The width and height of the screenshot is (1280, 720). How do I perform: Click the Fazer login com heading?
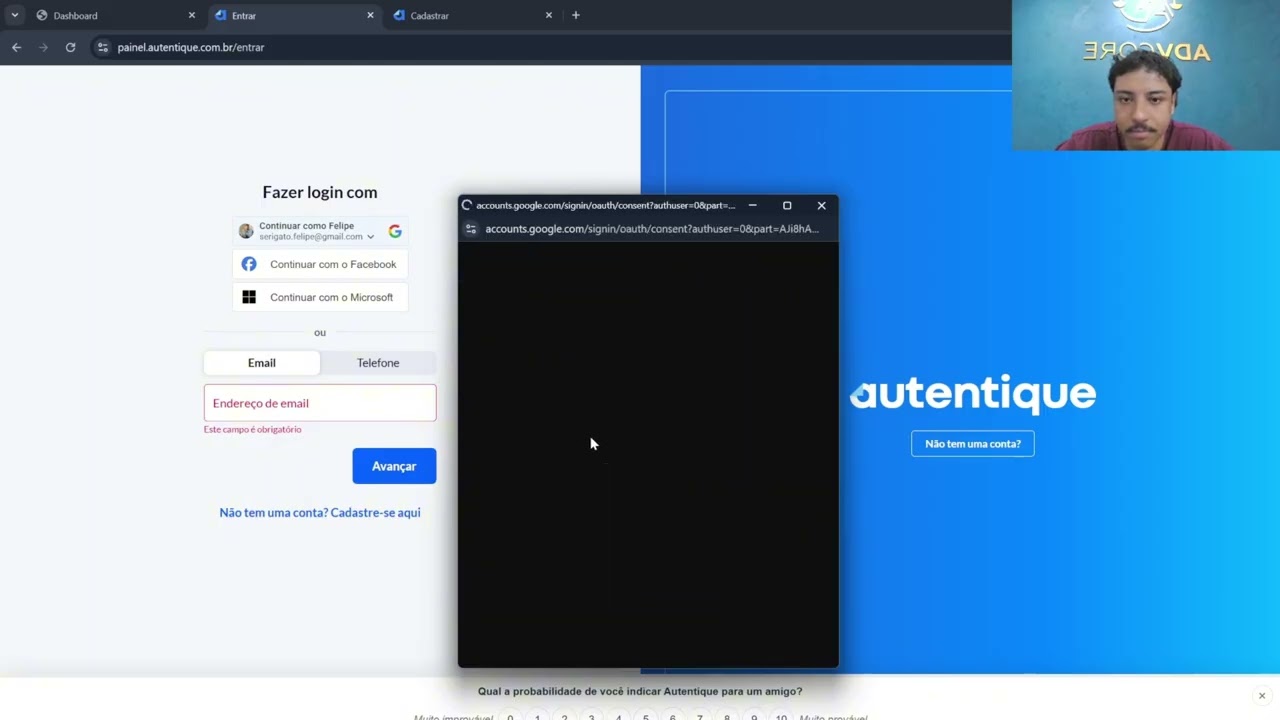(320, 192)
